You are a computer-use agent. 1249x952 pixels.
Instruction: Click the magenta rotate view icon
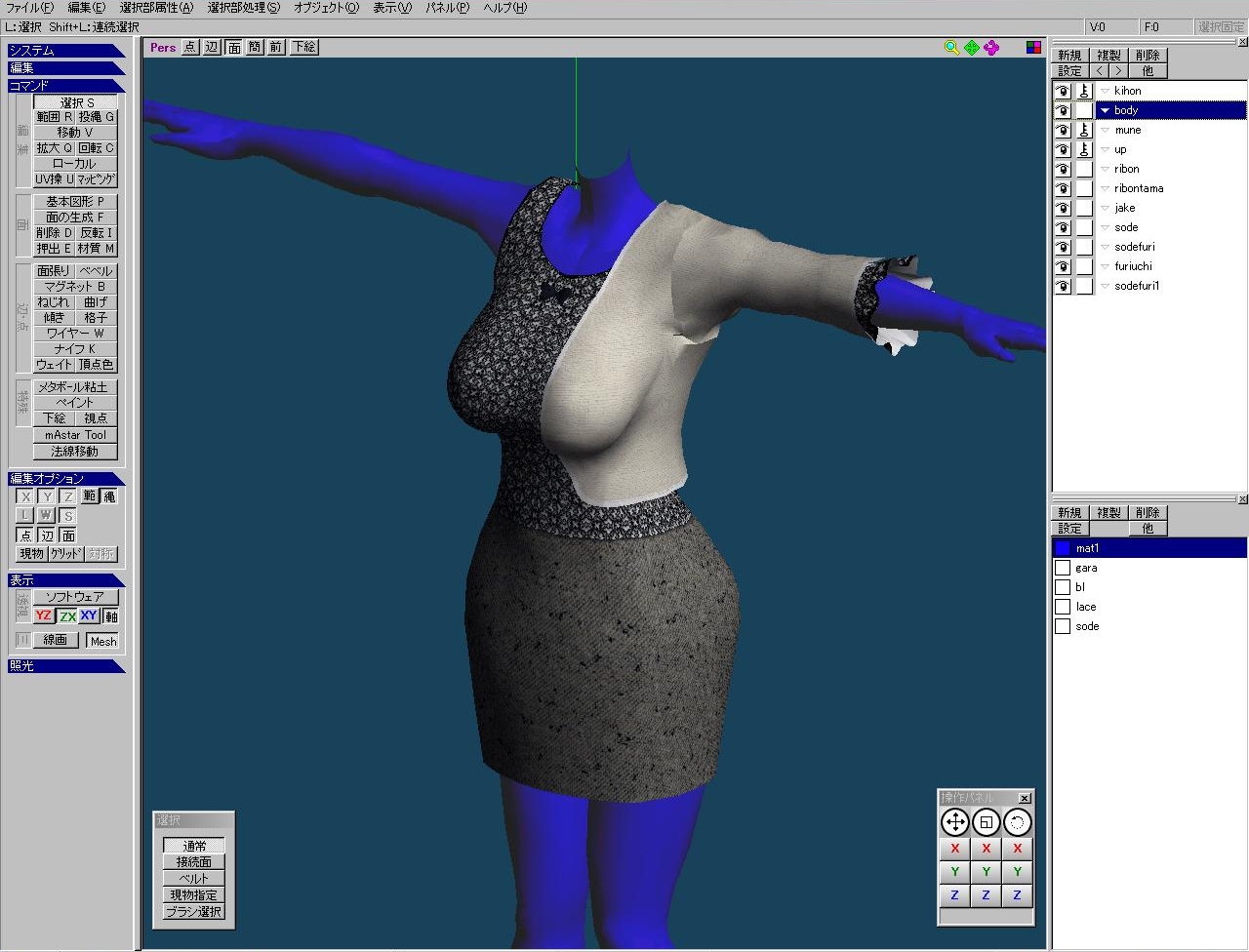[992, 48]
